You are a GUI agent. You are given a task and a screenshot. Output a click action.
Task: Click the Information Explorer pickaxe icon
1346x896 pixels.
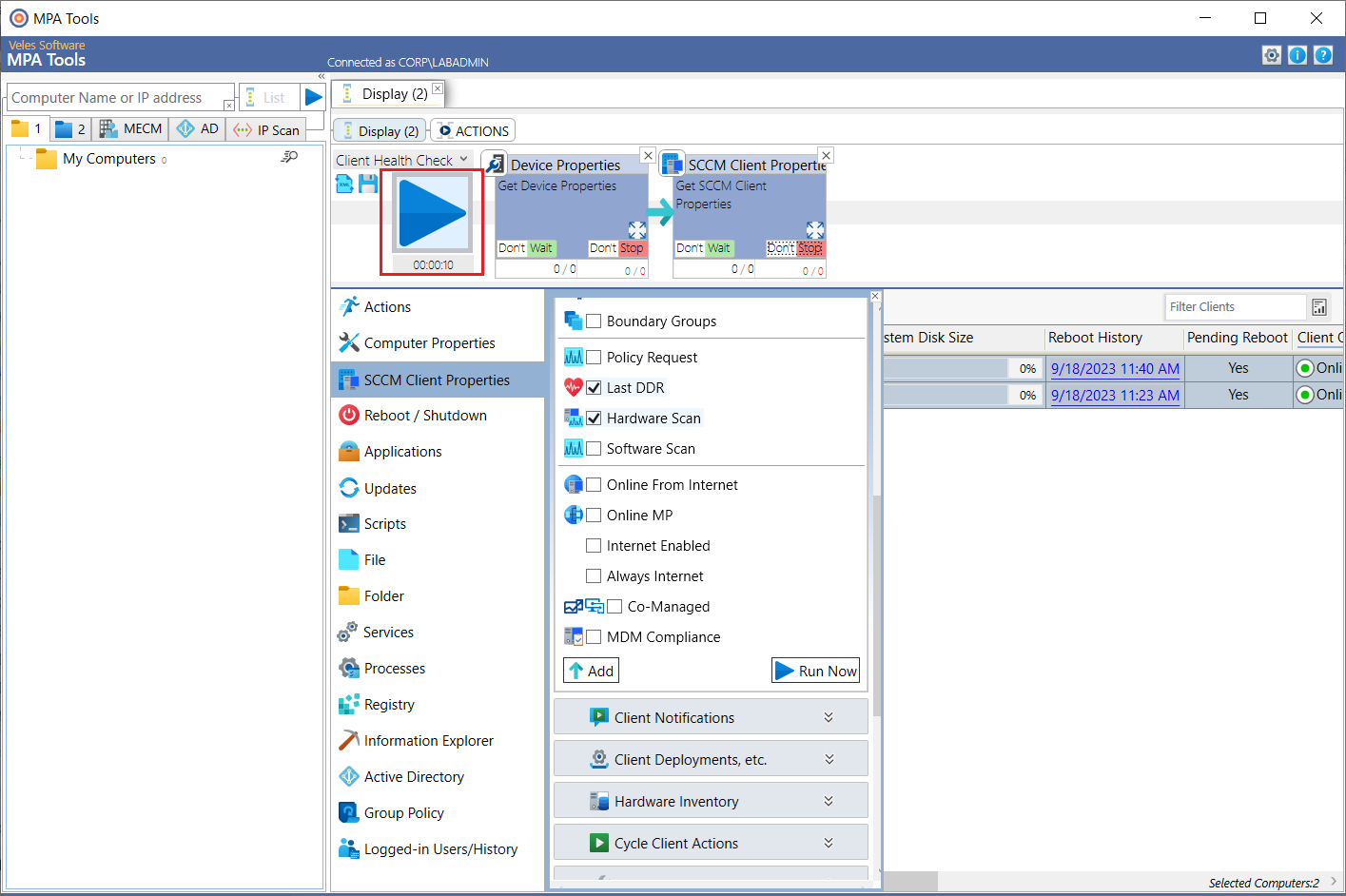pyautogui.click(x=349, y=740)
